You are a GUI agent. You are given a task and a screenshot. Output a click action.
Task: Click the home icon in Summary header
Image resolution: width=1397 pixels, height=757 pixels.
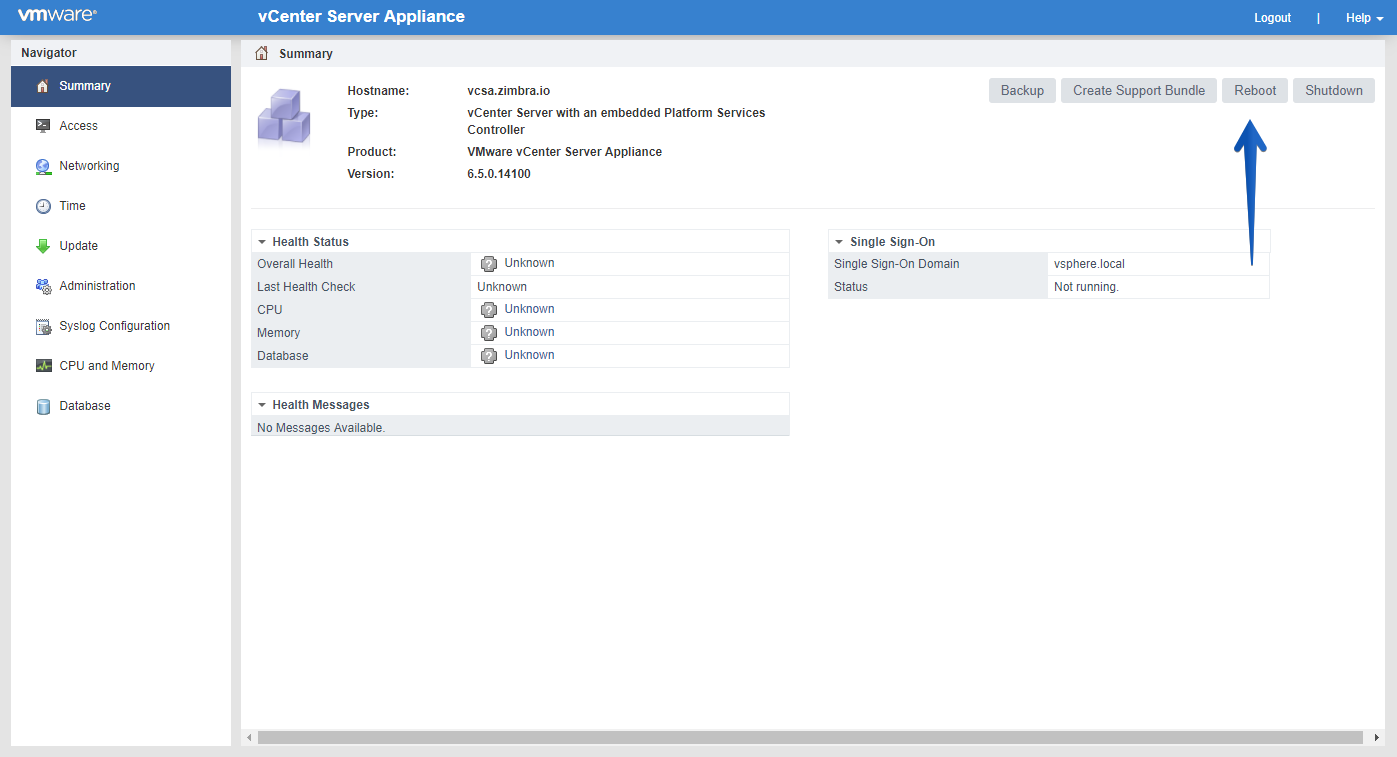coord(262,53)
